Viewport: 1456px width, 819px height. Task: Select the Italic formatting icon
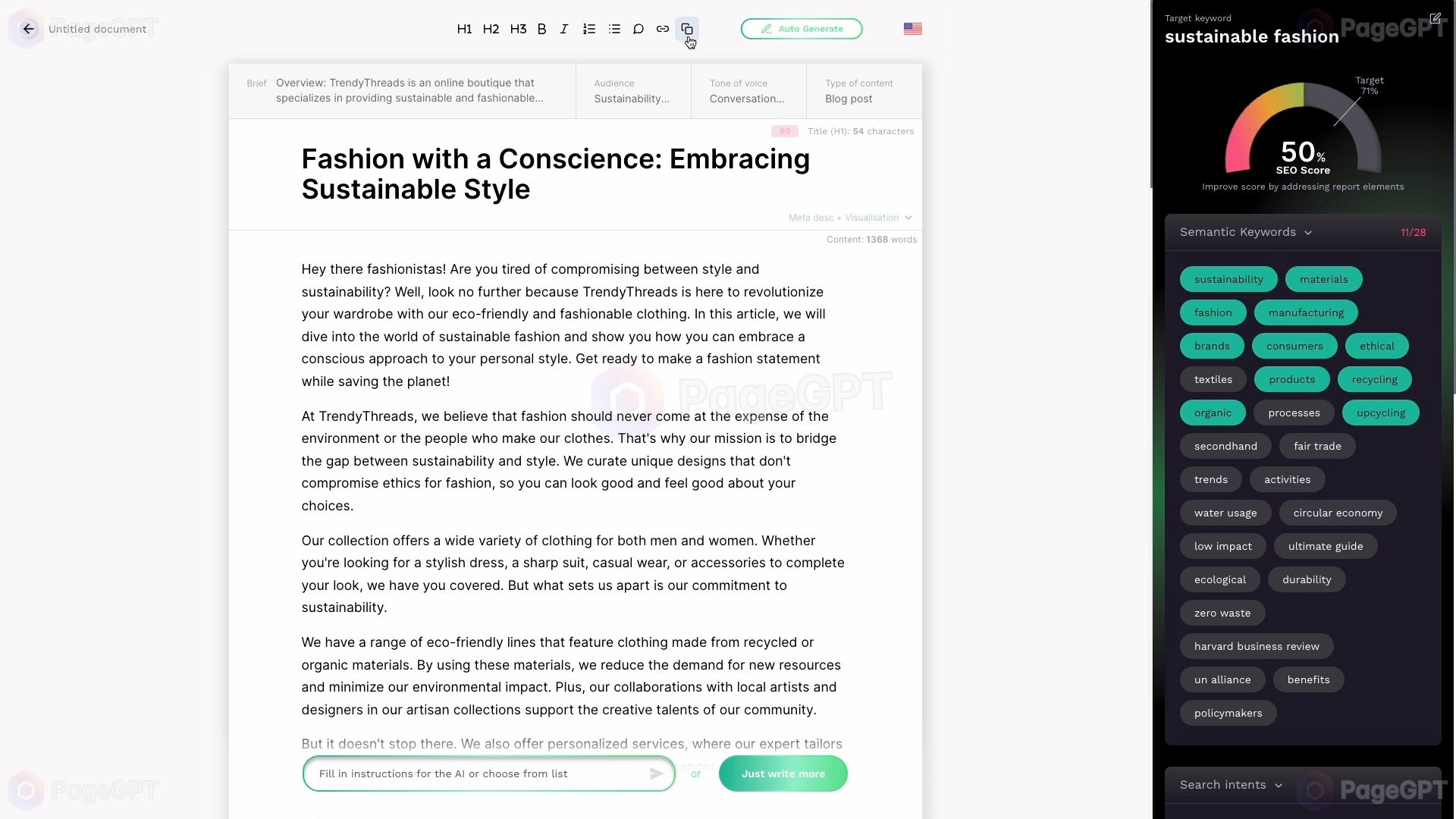point(564,28)
